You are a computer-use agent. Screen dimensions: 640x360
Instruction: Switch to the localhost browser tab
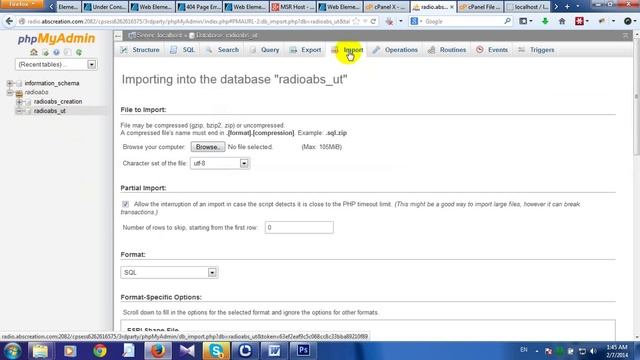pyautogui.click(x=527, y=7)
